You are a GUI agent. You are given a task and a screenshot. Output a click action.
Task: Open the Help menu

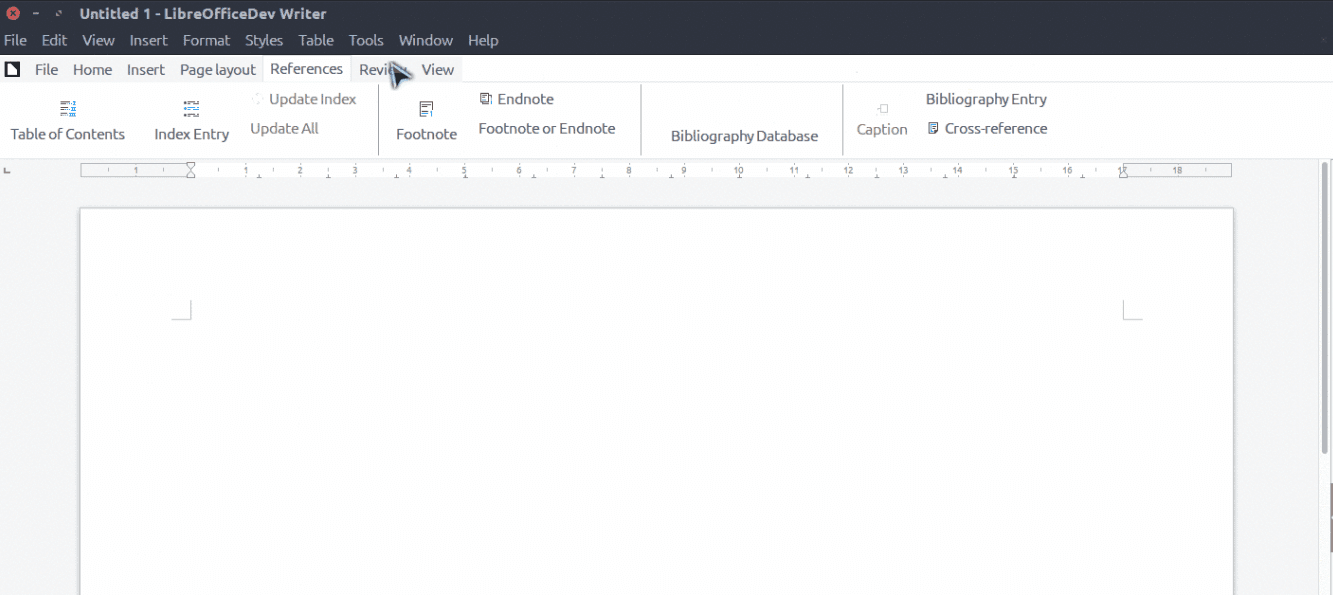[x=483, y=40]
